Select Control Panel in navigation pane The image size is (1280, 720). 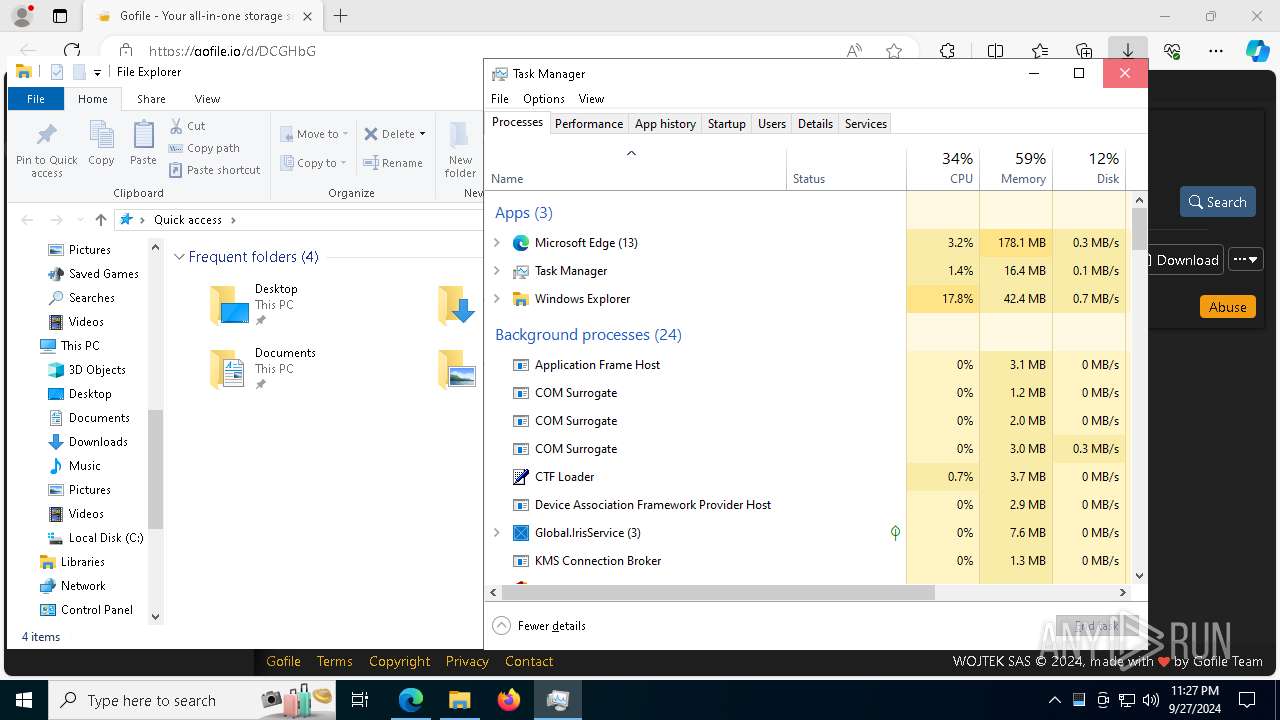click(96, 610)
